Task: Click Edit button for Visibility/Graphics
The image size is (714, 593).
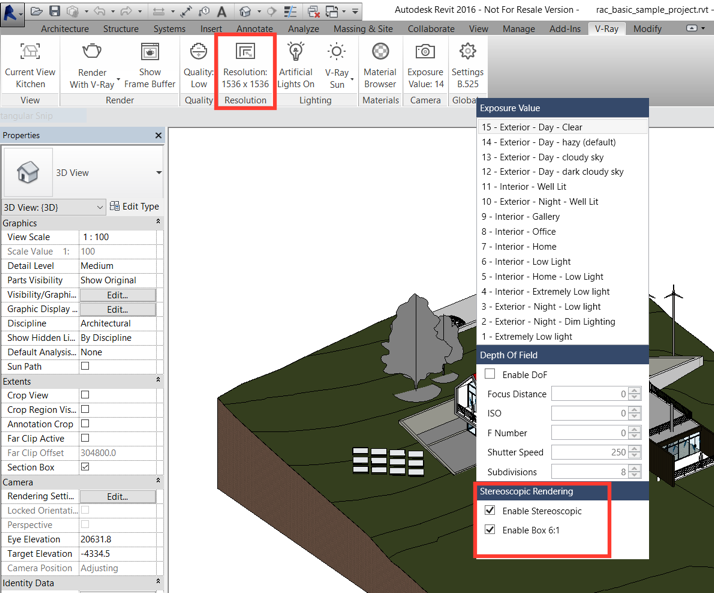Action: [117, 295]
